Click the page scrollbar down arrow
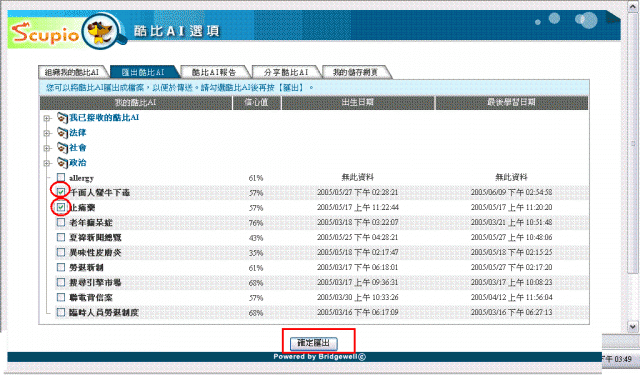Image resolution: width=640 pixels, height=375 pixels. tap(633, 326)
